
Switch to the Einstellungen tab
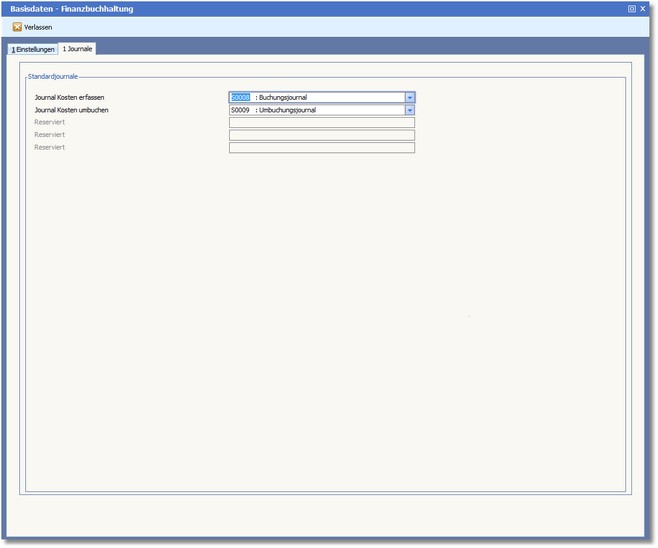click(x=33, y=48)
